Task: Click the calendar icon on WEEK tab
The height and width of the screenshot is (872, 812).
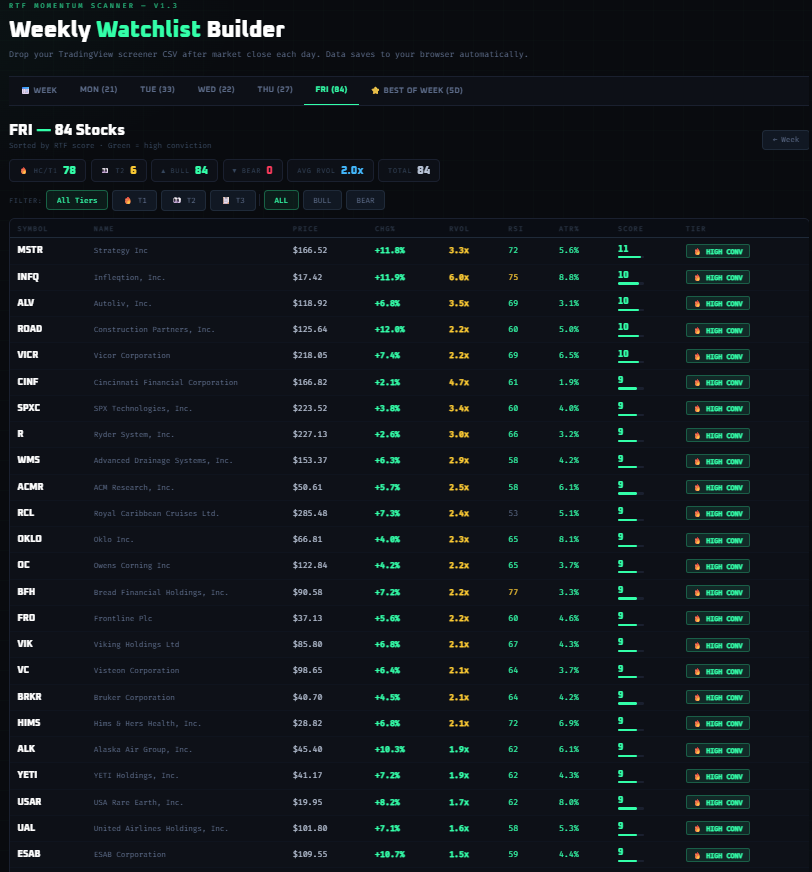Action: click(x=25, y=90)
